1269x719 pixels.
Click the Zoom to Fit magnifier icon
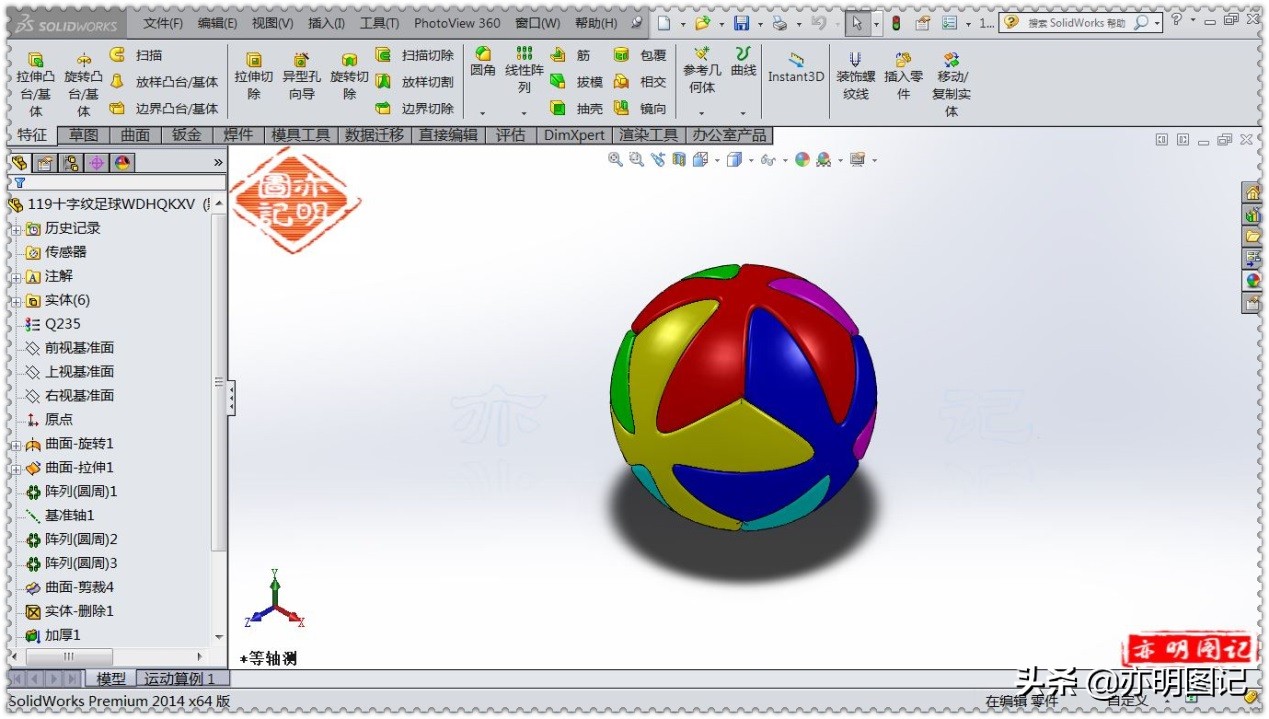(x=615, y=159)
